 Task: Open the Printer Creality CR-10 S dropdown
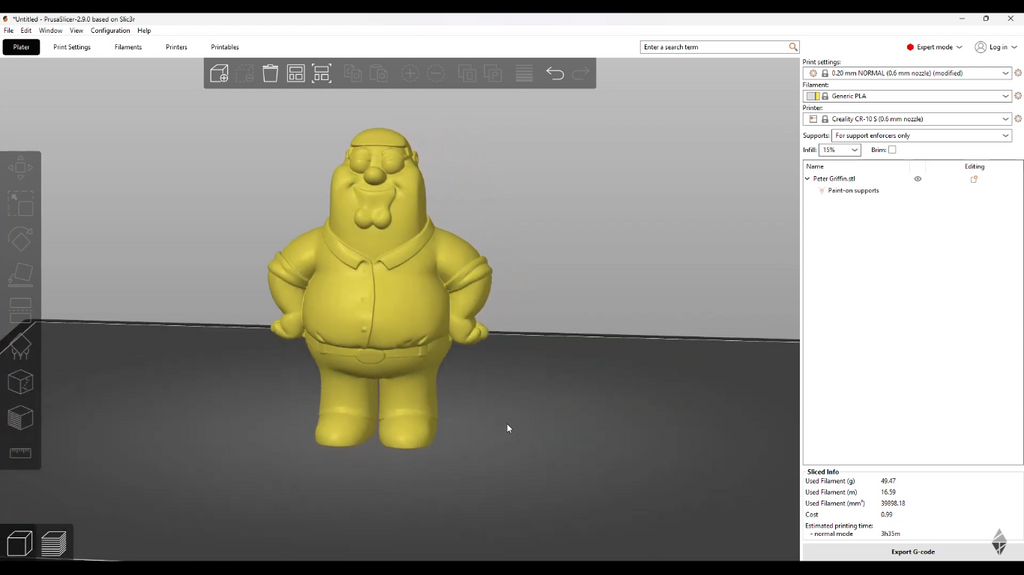pos(908,119)
